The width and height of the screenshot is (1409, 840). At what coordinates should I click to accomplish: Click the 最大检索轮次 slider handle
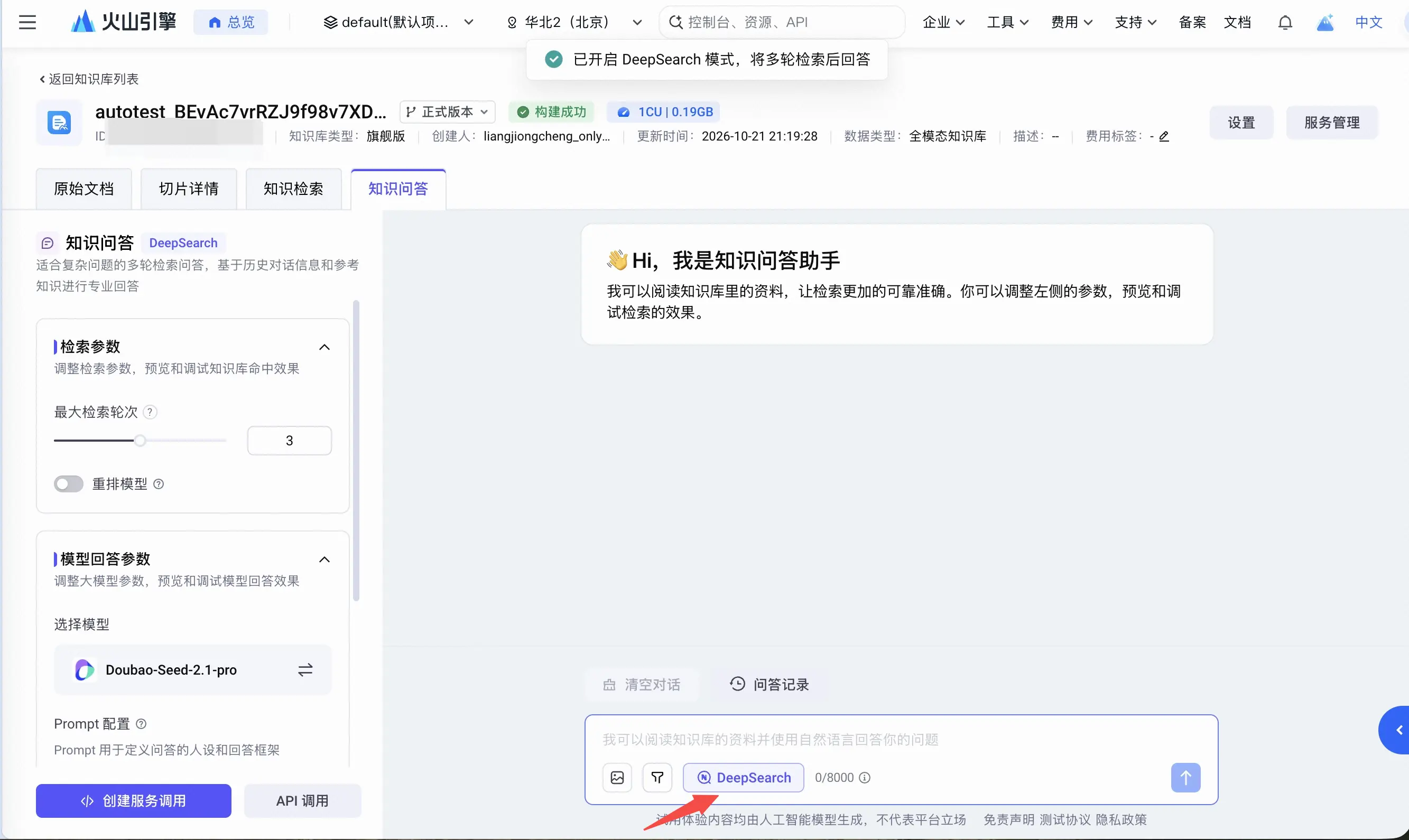(x=140, y=441)
